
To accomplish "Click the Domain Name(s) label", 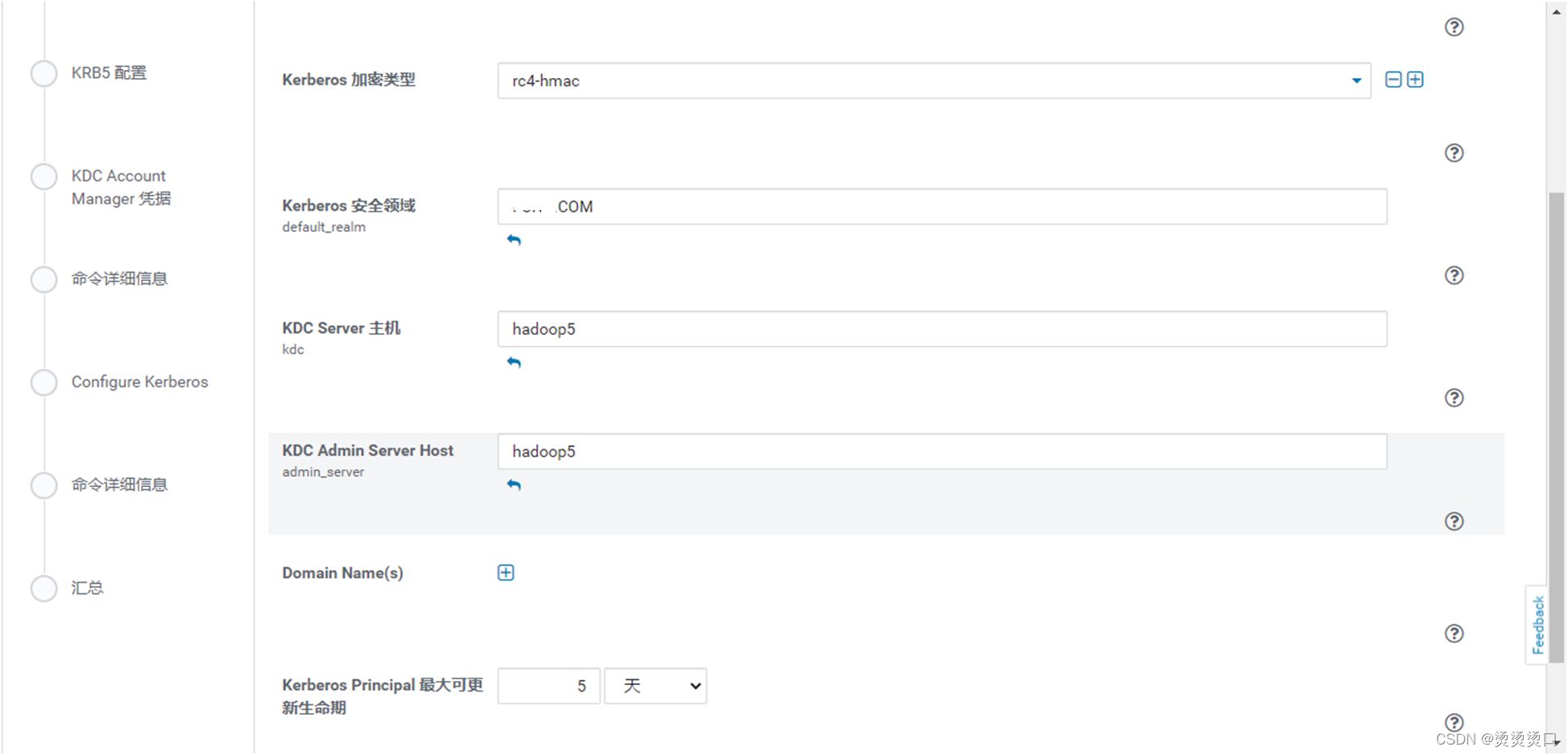I will coord(342,573).
